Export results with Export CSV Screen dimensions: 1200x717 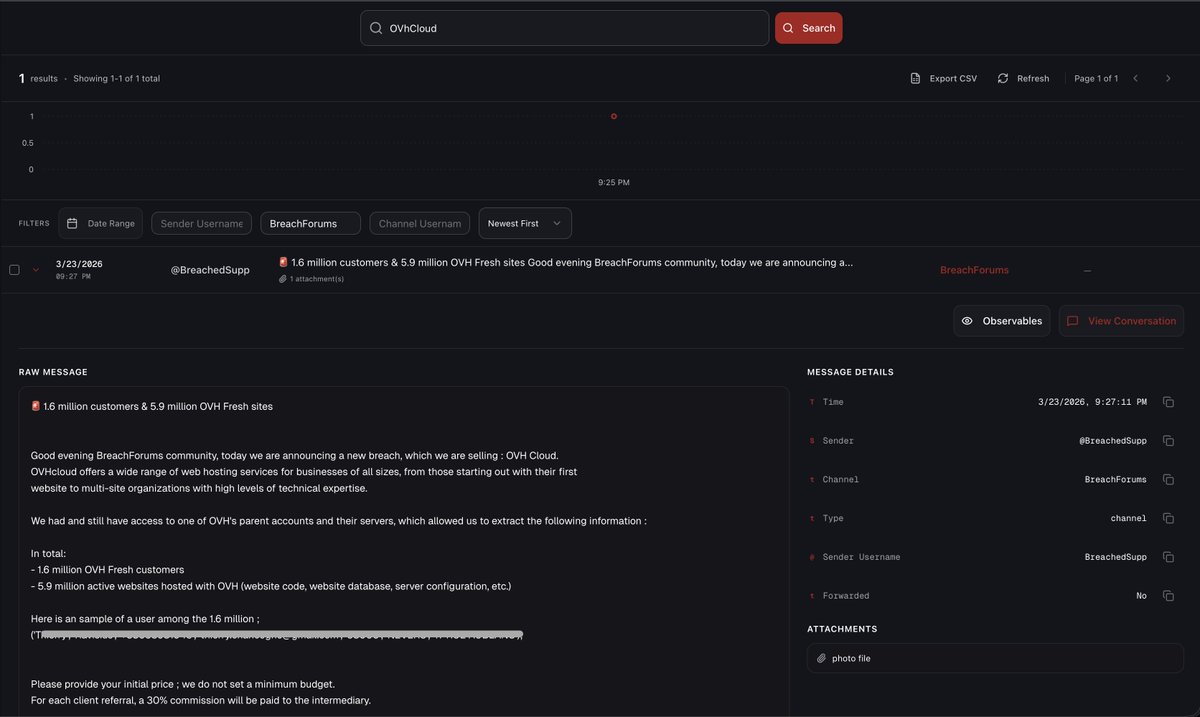pyautogui.click(x=943, y=78)
